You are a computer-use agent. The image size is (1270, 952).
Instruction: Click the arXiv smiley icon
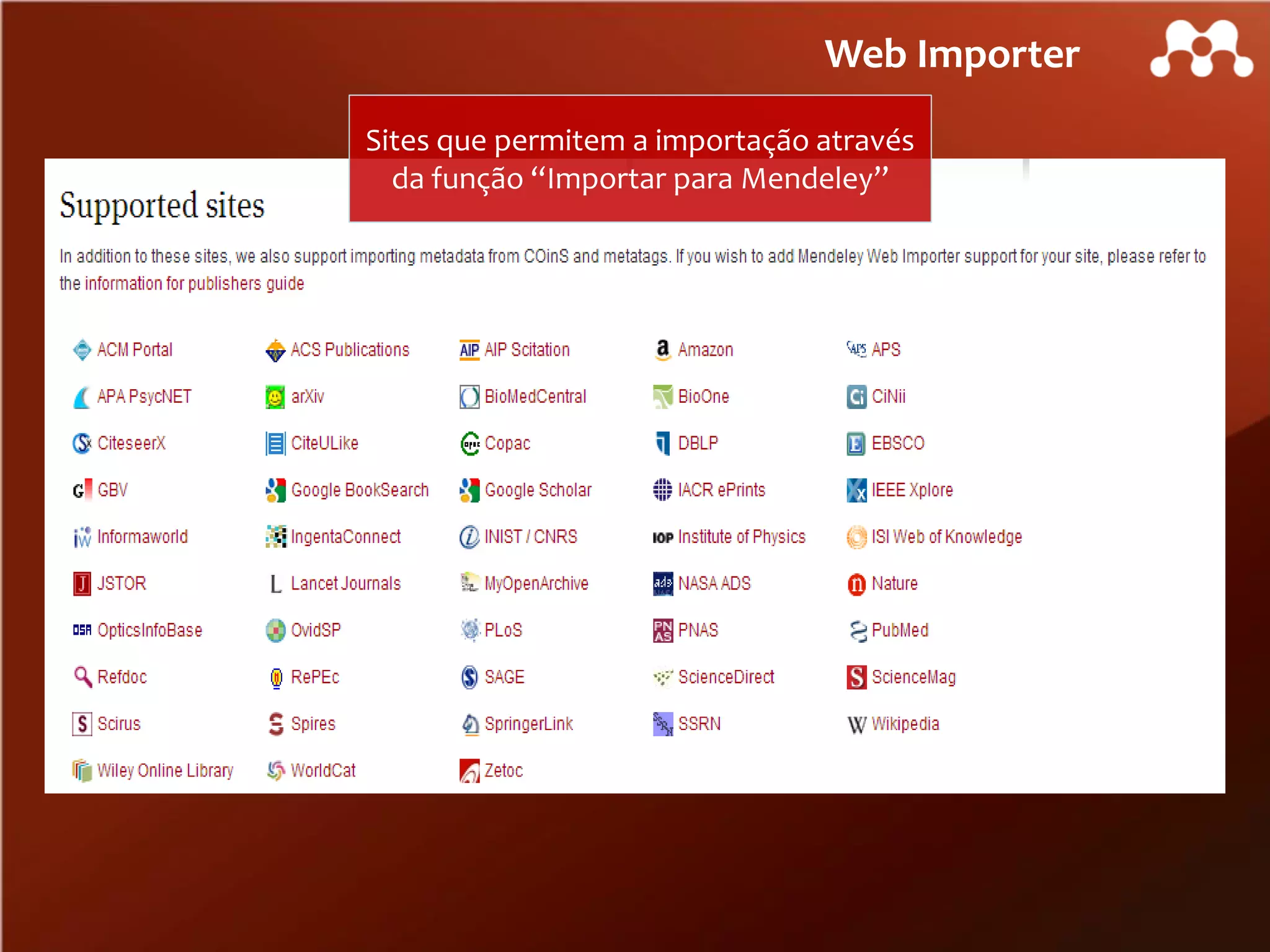click(x=275, y=397)
